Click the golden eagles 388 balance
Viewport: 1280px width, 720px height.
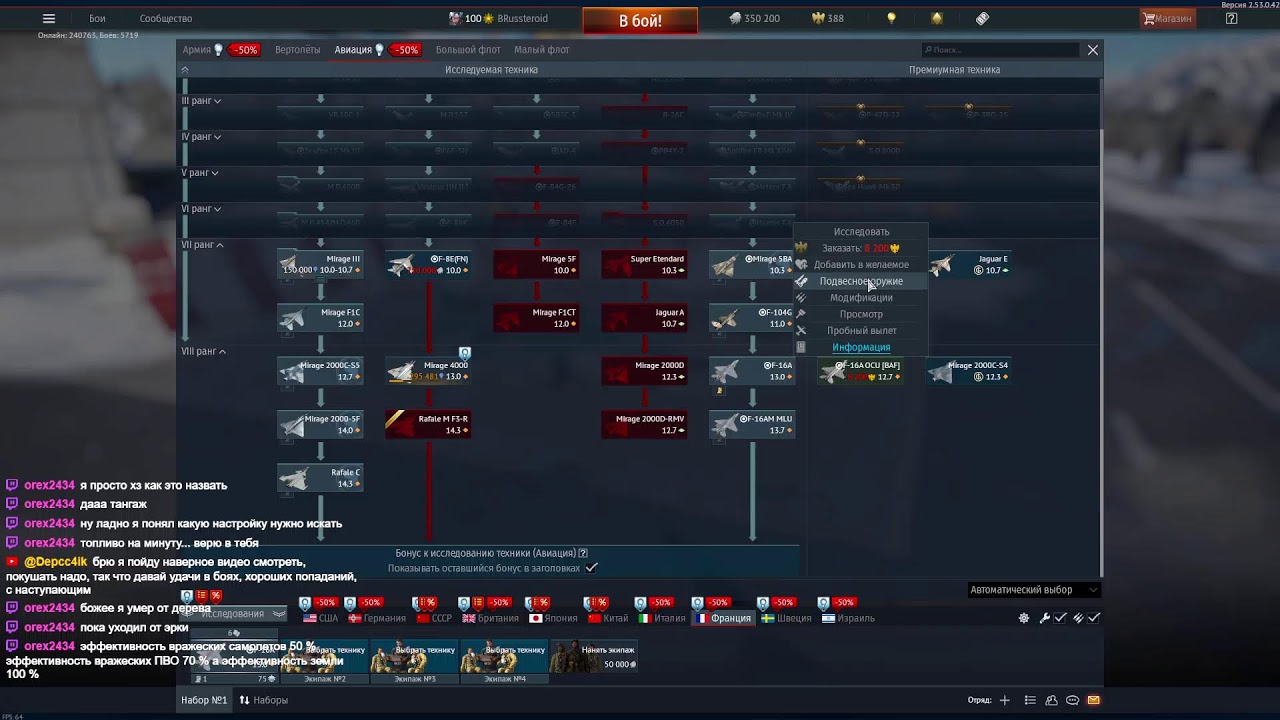827,18
